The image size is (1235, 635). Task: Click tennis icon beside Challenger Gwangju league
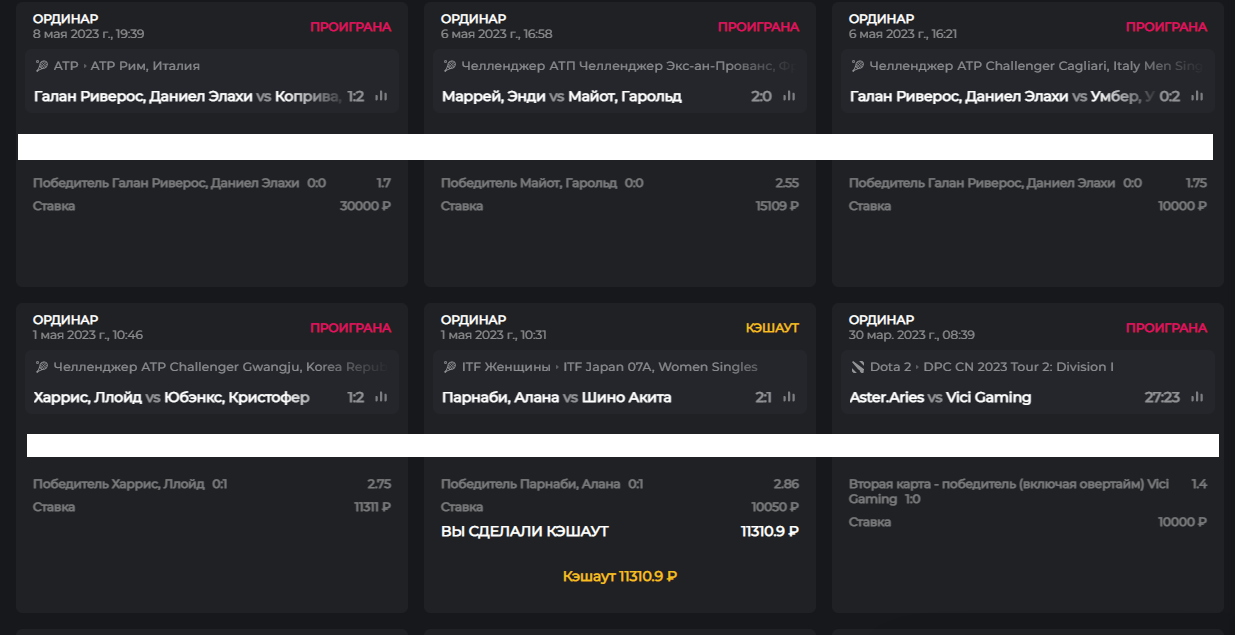[41, 367]
